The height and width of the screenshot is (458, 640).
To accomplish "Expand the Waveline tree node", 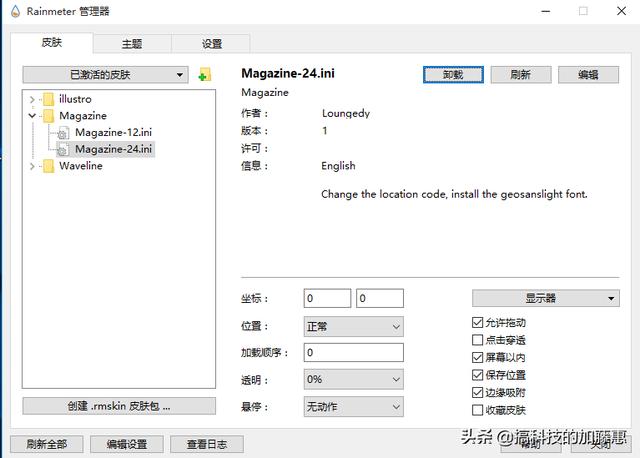I will click(x=32, y=166).
